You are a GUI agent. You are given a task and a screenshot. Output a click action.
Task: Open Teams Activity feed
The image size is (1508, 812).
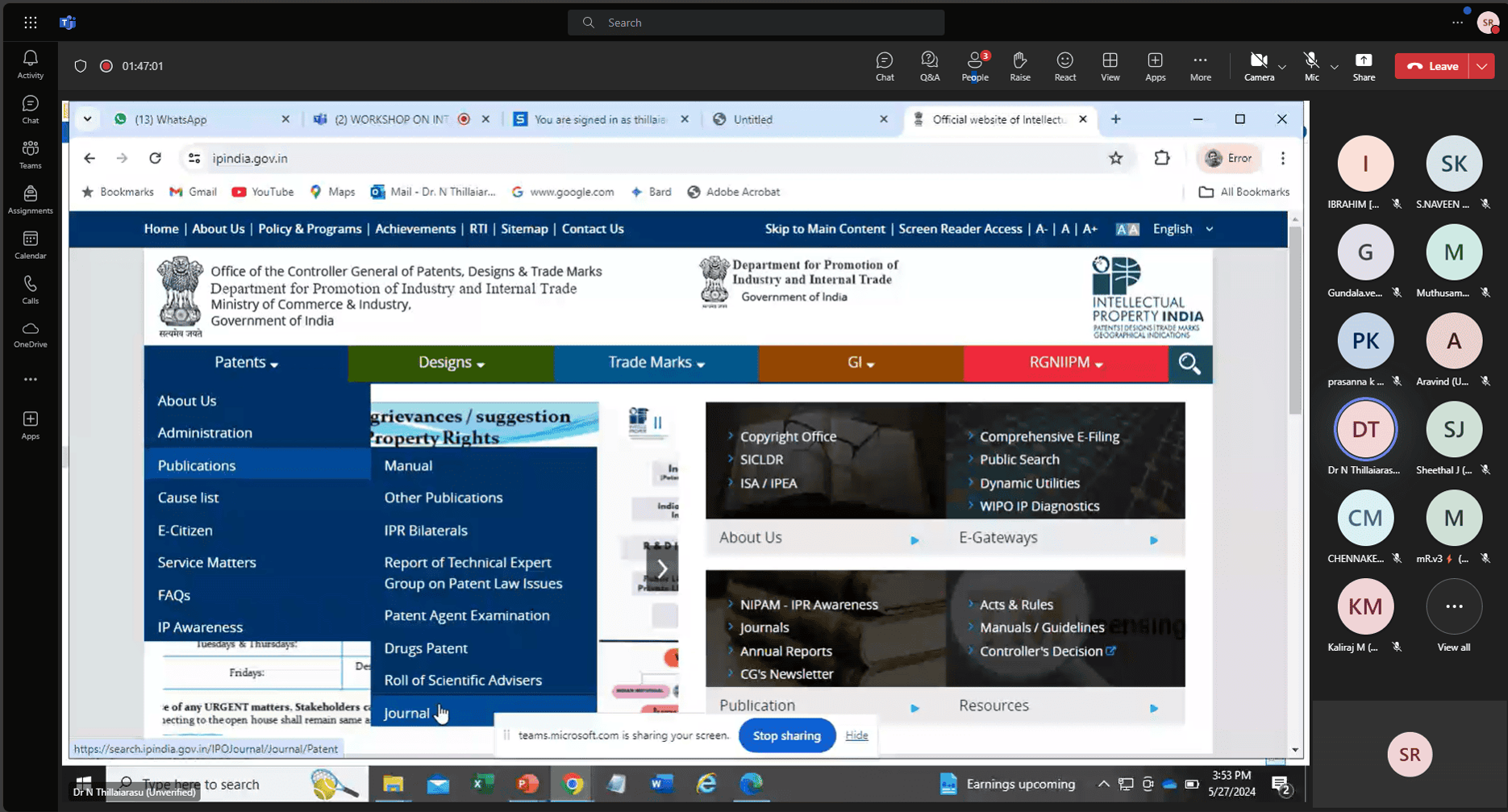pyautogui.click(x=30, y=65)
